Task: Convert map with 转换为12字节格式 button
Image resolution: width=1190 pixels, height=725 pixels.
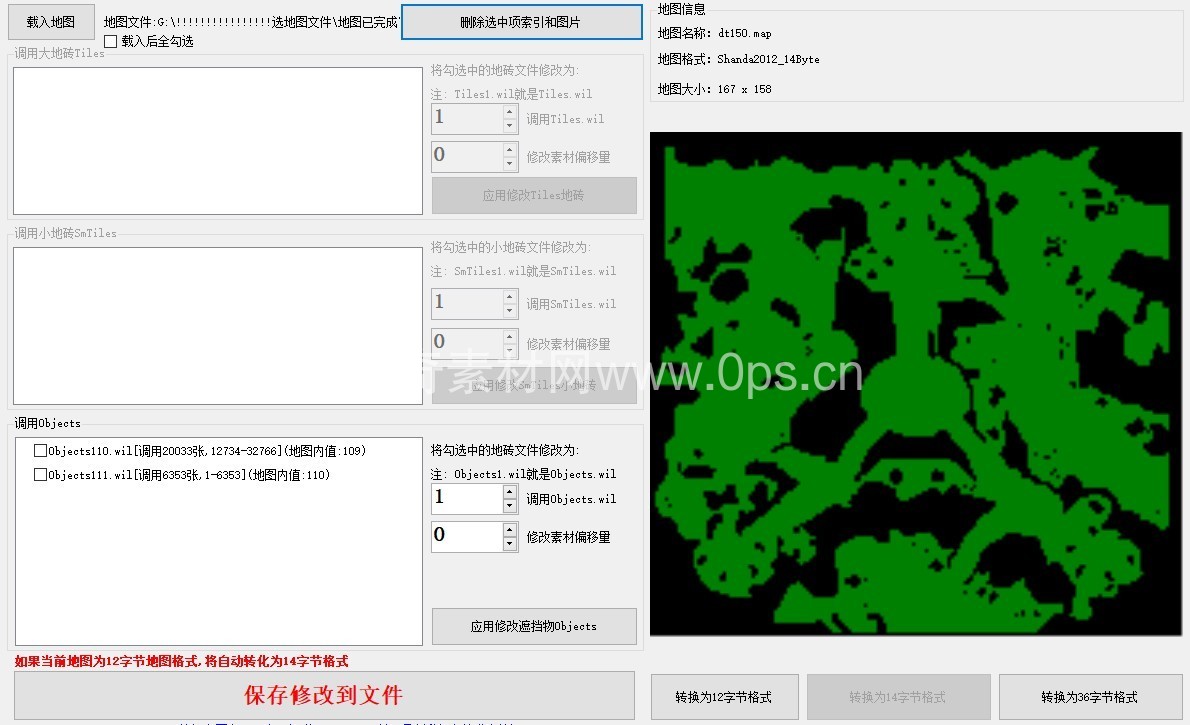Action: (x=723, y=697)
